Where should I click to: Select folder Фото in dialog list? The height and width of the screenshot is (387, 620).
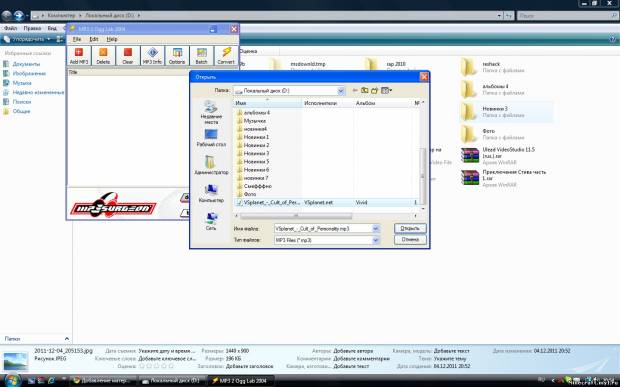[246, 194]
